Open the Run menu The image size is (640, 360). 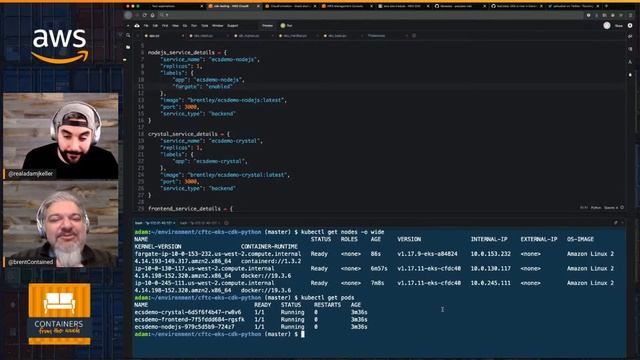click(x=194, y=25)
